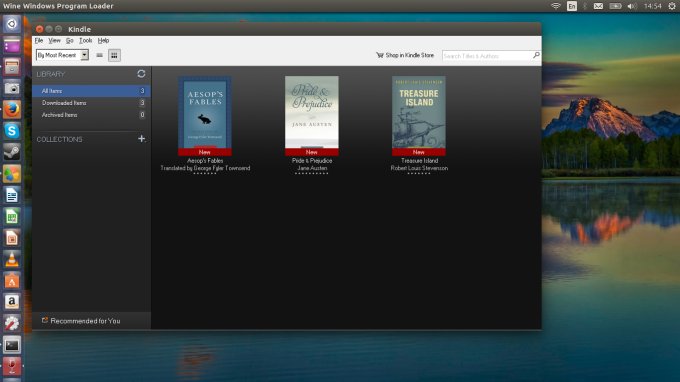Click the 14:54 clock
680x382 pixels.
(653, 6)
